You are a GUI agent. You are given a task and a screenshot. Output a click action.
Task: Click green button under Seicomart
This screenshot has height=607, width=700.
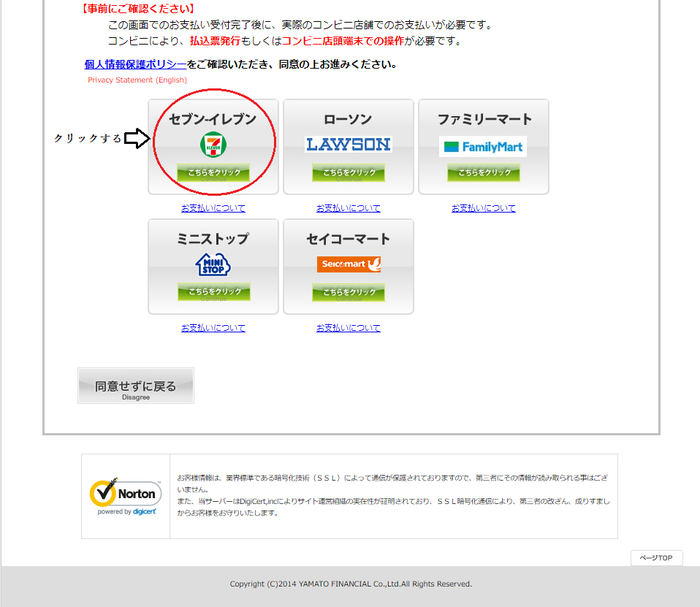tap(348, 292)
